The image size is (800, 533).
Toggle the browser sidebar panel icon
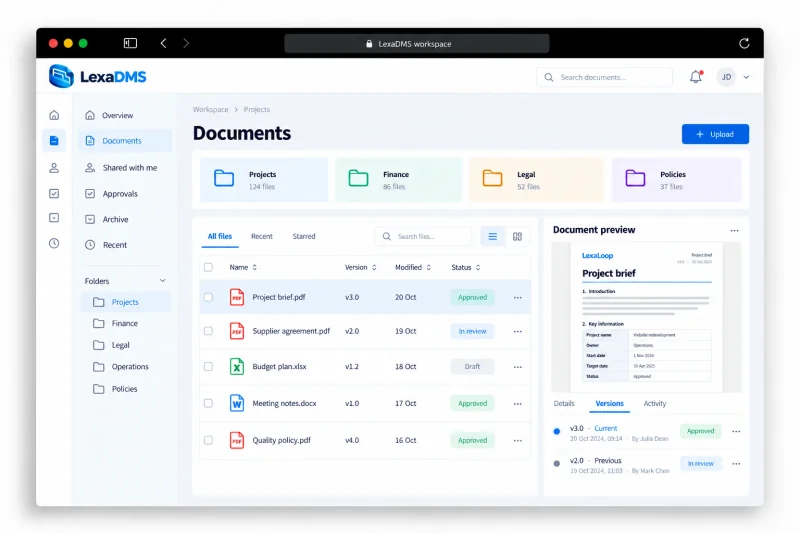click(x=130, y=43)
